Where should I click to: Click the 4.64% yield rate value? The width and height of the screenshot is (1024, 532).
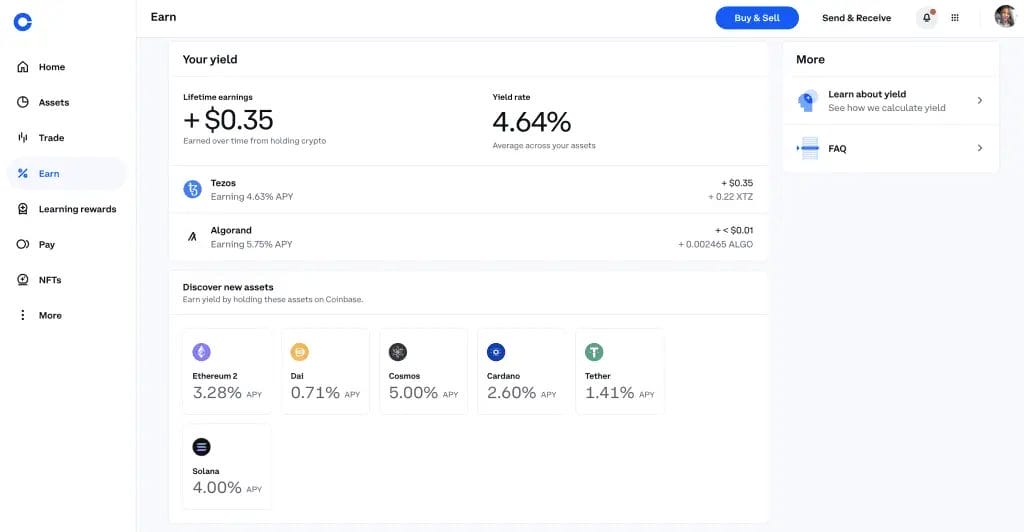532,122
